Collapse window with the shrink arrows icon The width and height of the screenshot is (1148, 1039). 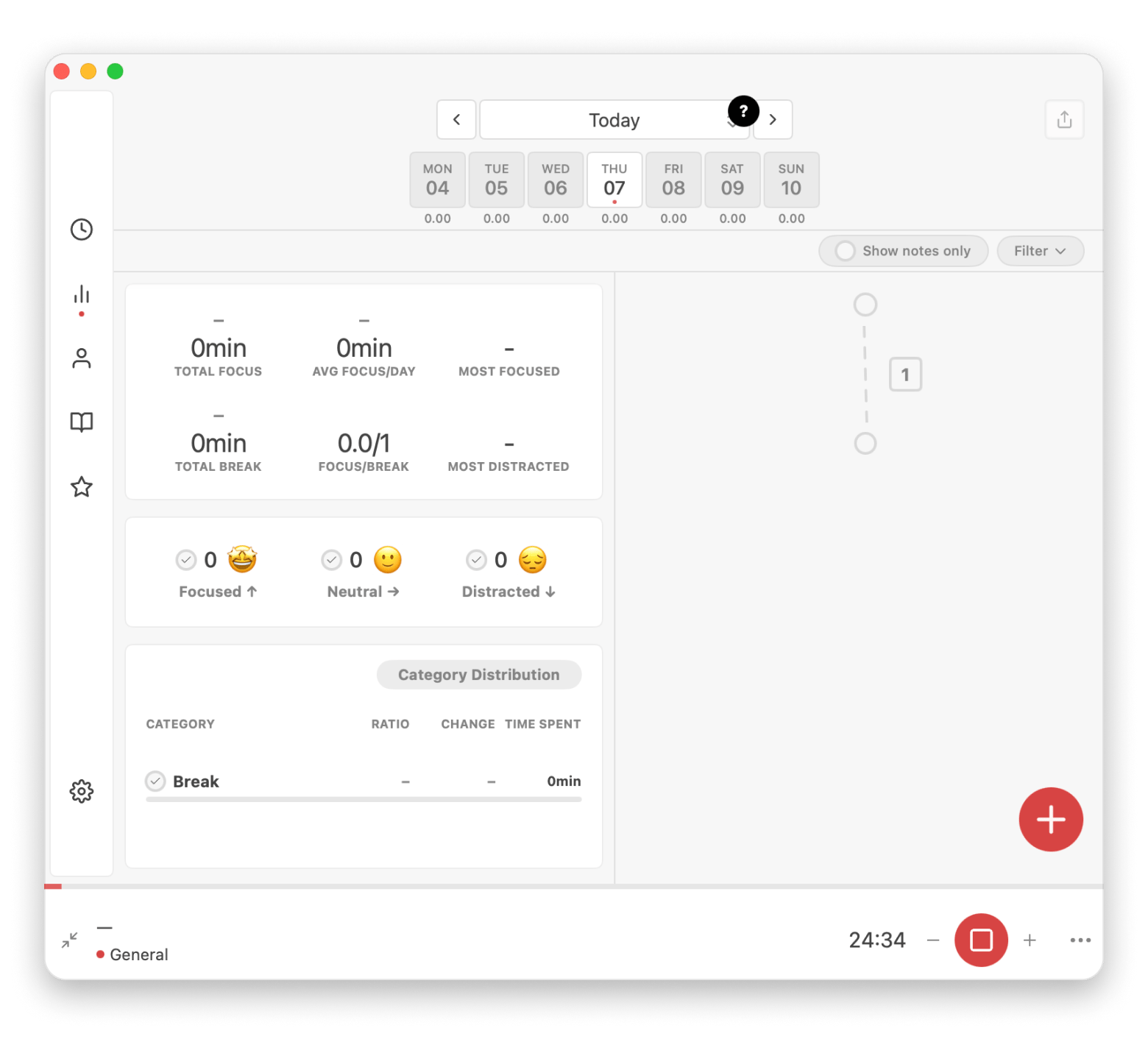tap(70, 940)
